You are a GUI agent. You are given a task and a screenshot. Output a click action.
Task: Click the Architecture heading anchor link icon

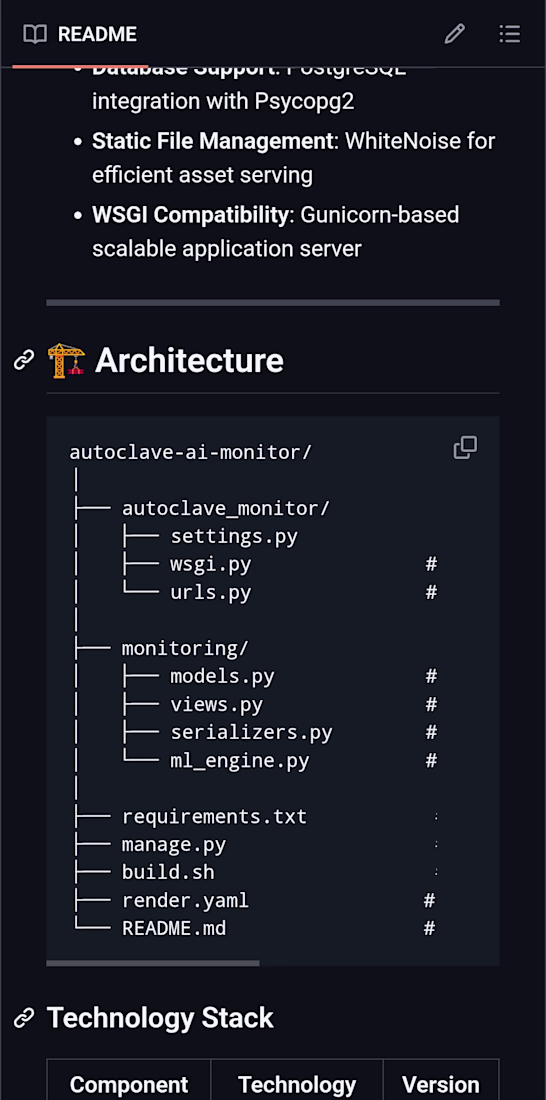25,361
